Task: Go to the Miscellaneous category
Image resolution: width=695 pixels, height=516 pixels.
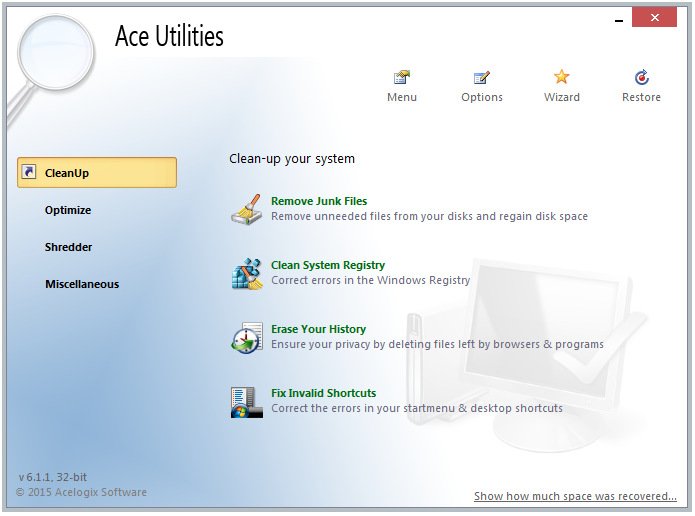Action: coord(82,284)
